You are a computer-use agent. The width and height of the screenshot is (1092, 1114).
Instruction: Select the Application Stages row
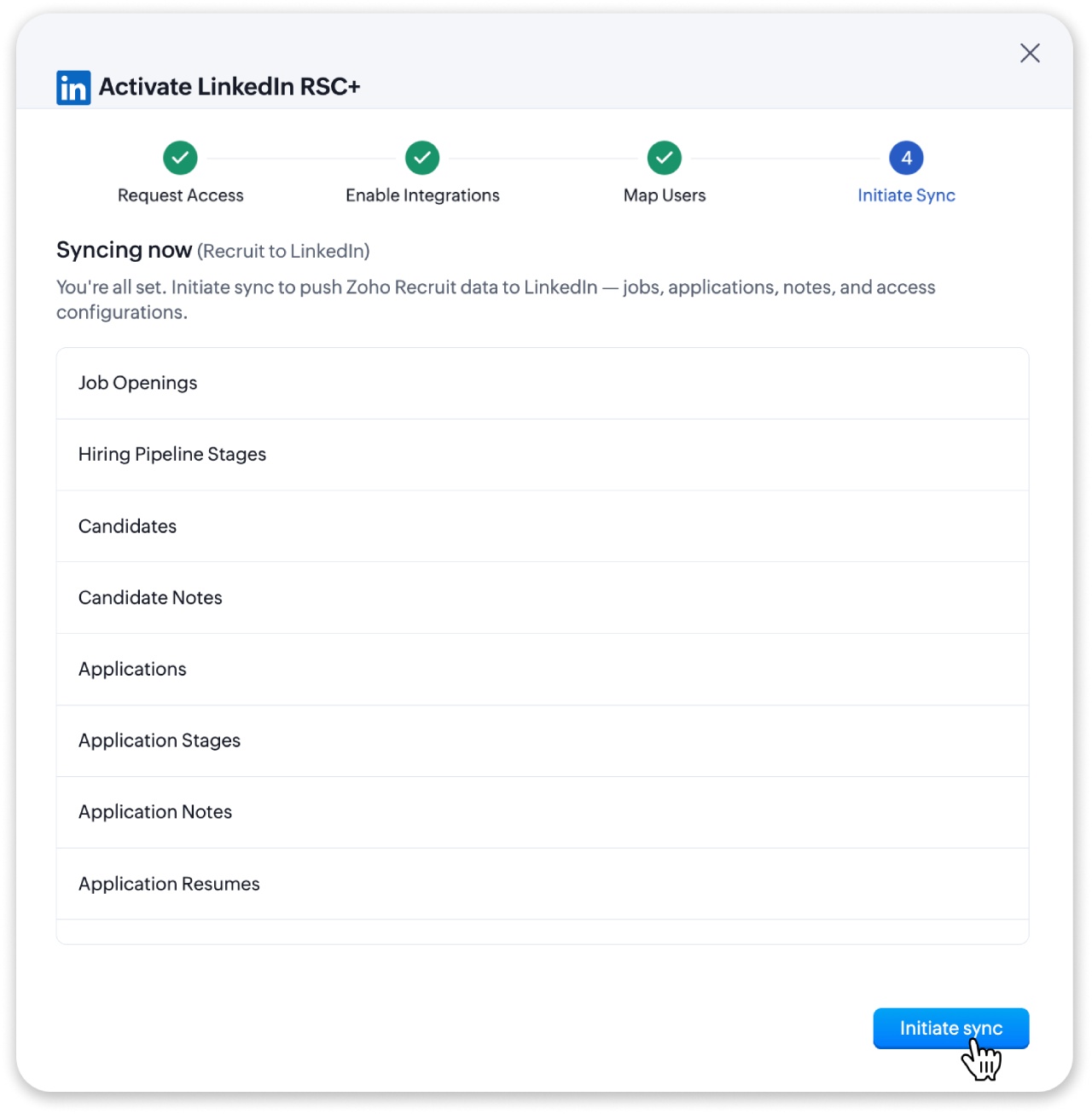[543, 741]
